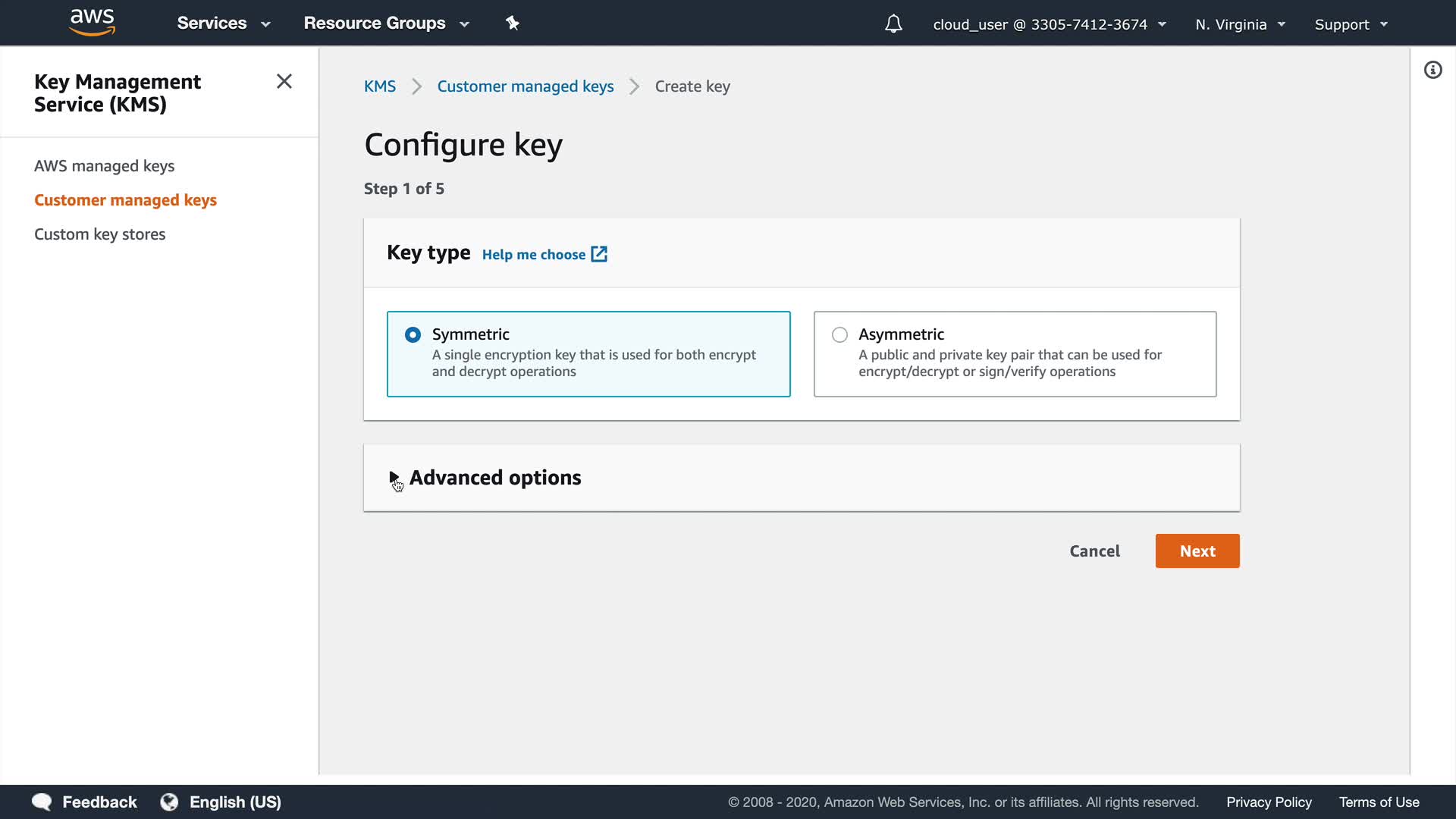Open the cloud_user account dropdown
The height and width of the screenshot is (819, 1456).
point(1049,24)
